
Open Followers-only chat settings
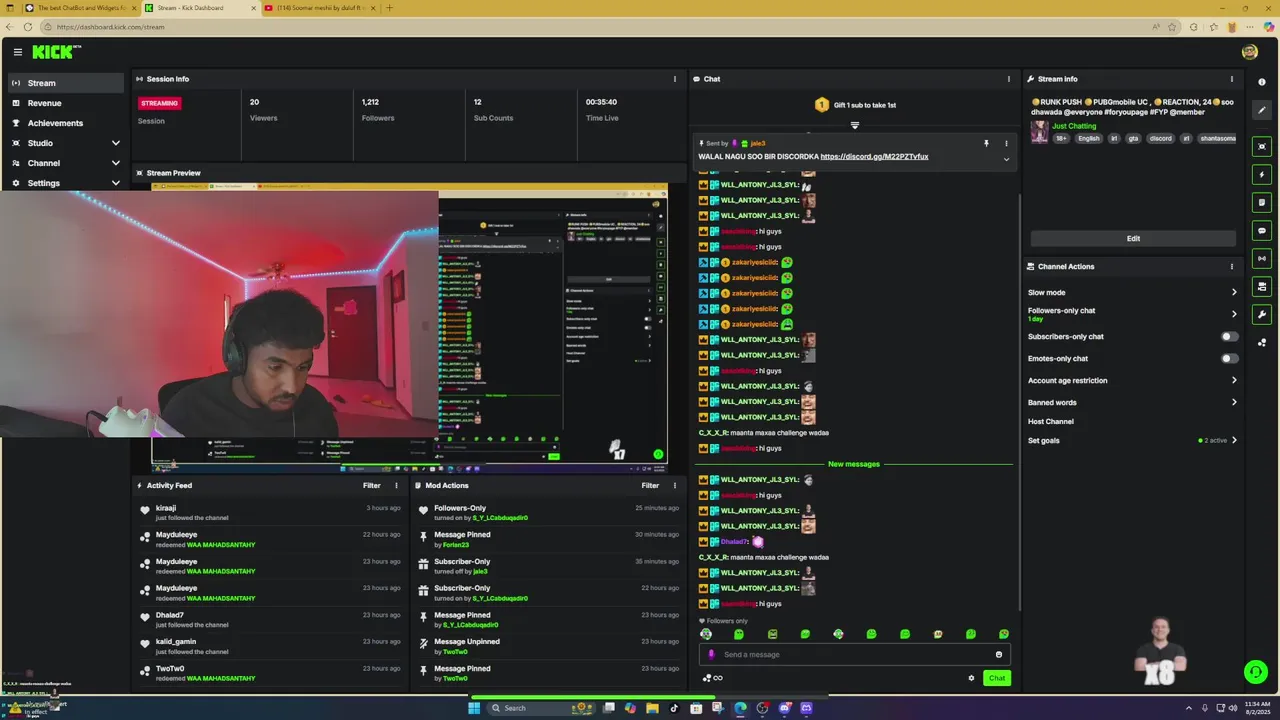coord(1132,314)
